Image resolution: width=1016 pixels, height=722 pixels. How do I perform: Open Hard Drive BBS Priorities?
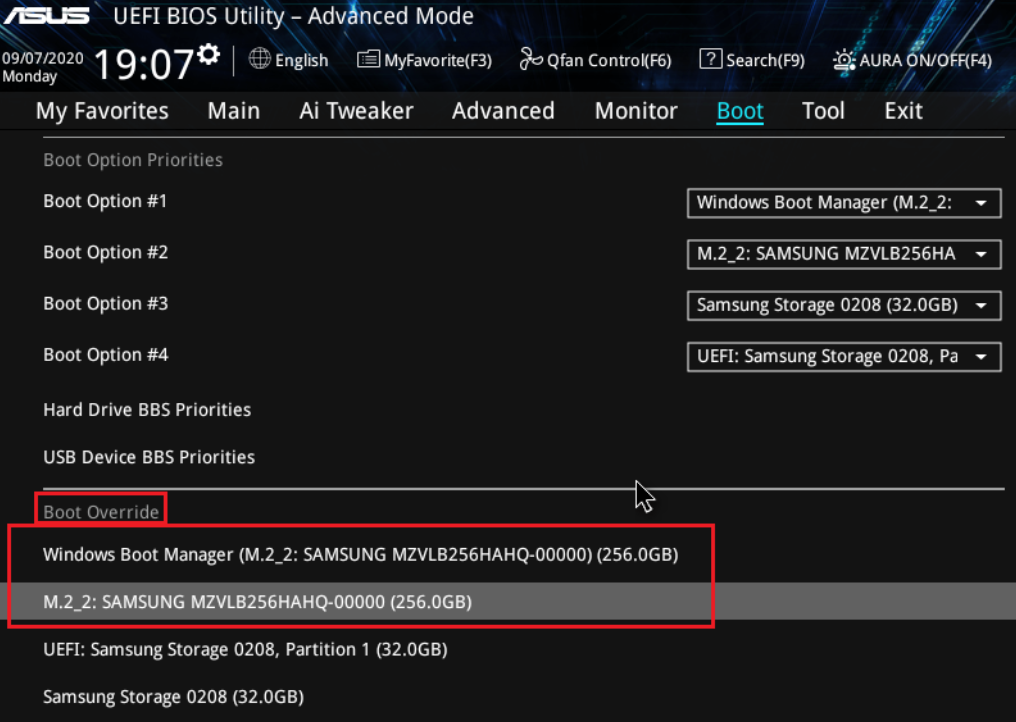tap(147, 410)
